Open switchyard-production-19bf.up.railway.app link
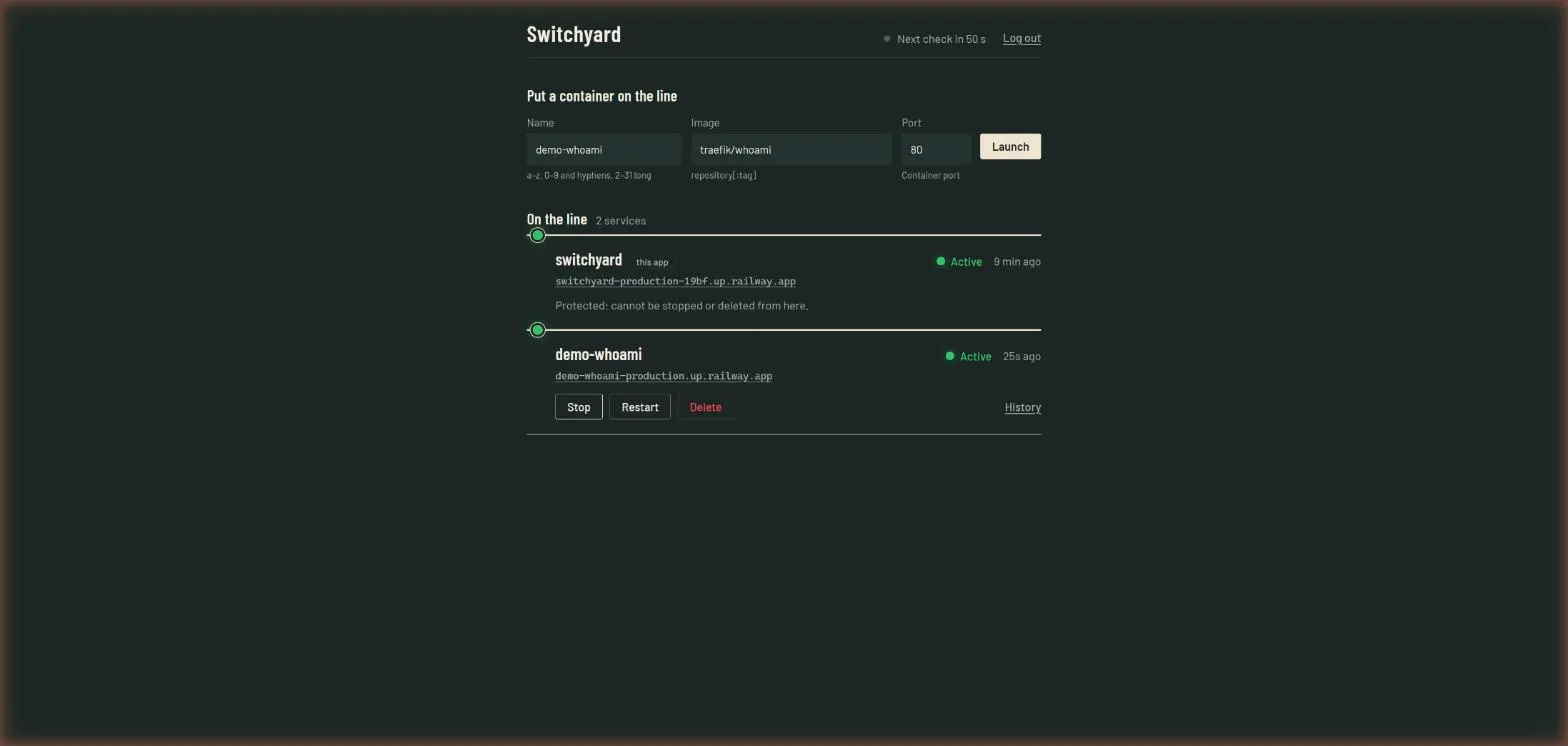 [676, 281]
